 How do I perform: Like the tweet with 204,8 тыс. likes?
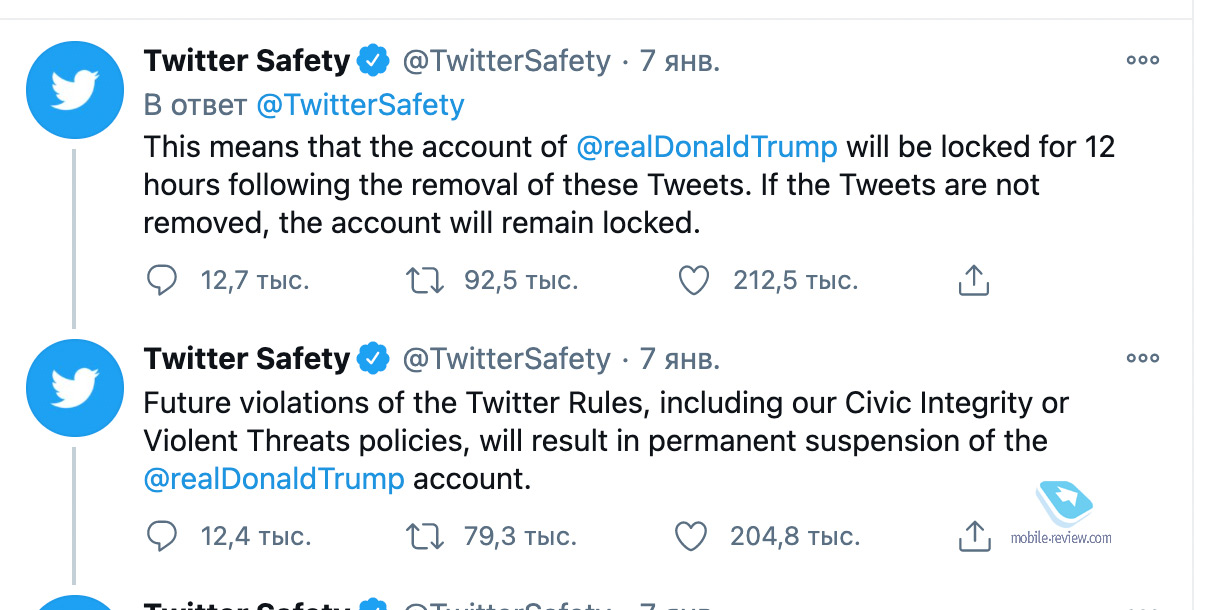(691, 537)
